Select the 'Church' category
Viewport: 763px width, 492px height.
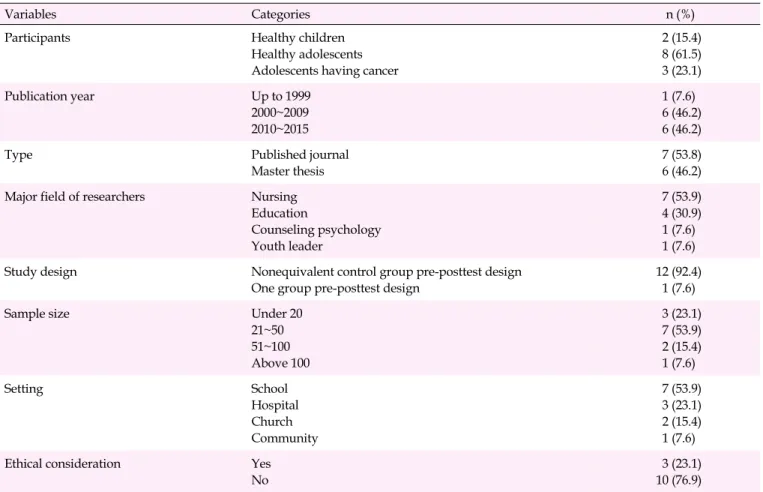tap(272, 421)
